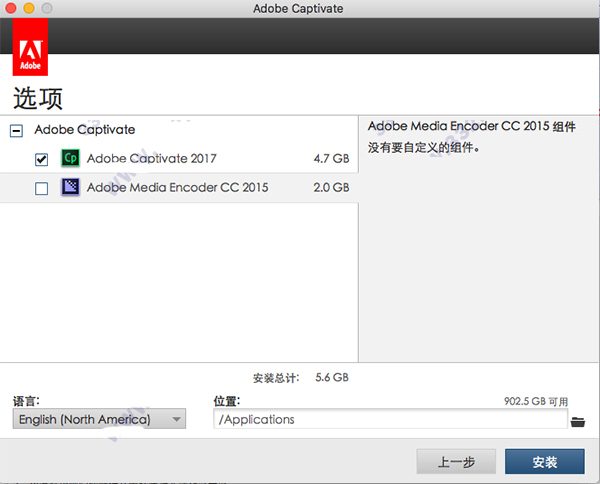The image size is (600, 484).
Task: Click the 5.6 GB install total value
Action: 332,377
